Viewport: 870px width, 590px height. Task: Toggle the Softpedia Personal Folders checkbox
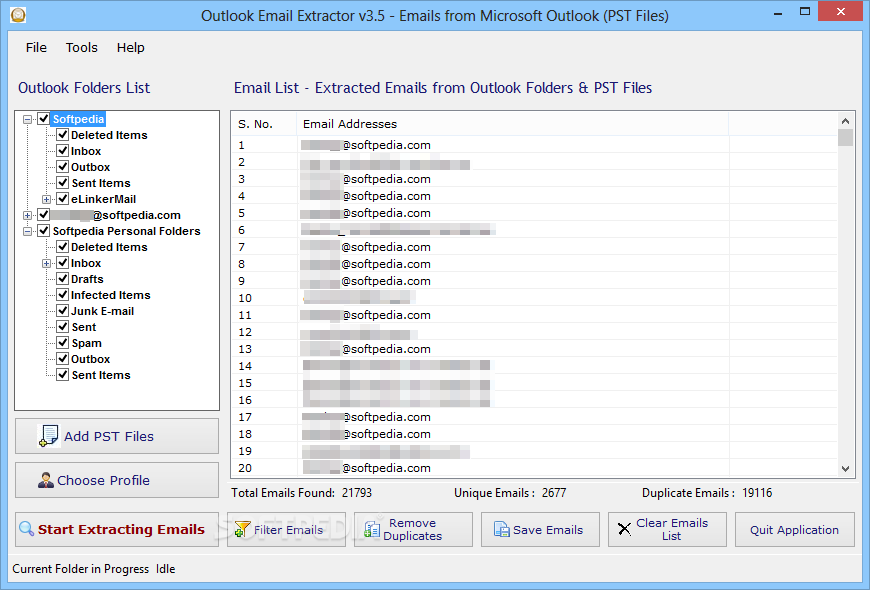click(44, 230)
